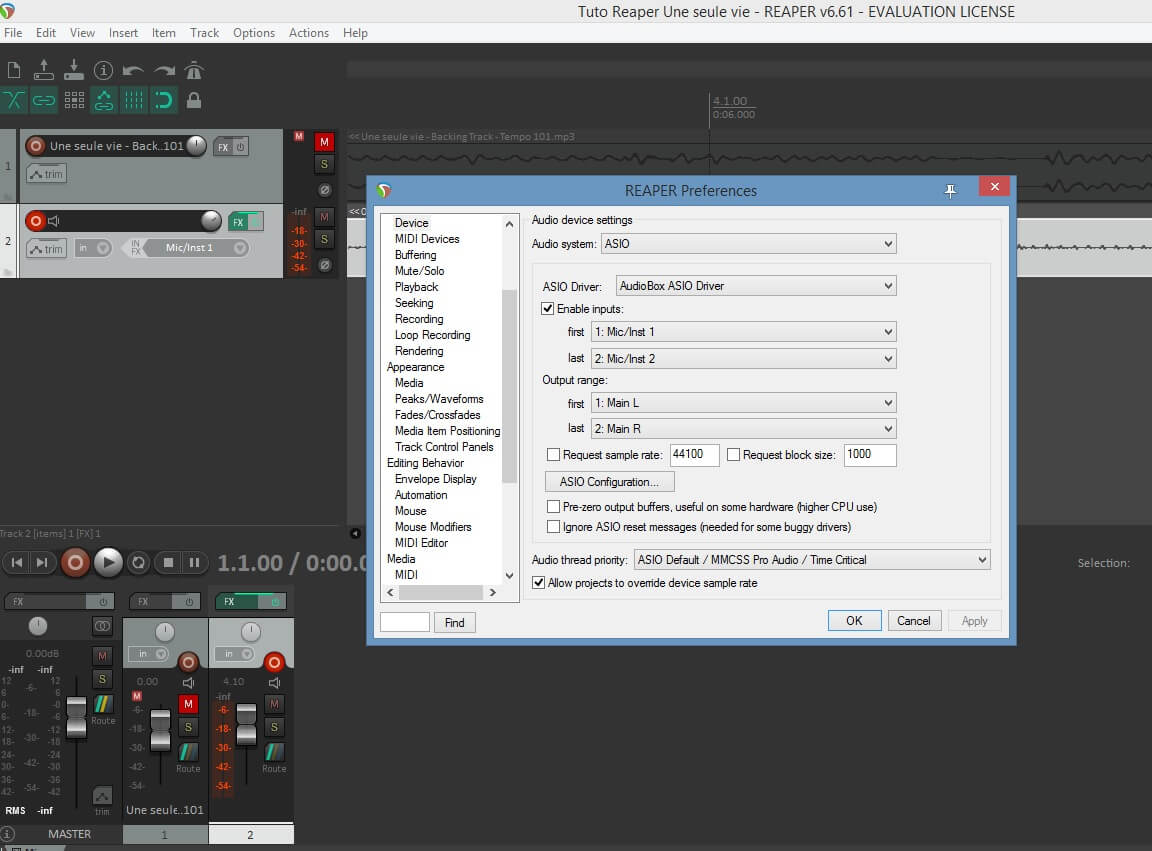Viewport: 1152px width, 851px height.
Task: Select Buffering in preferences tree
Action: pyautogui.click(x=415, y=255)
